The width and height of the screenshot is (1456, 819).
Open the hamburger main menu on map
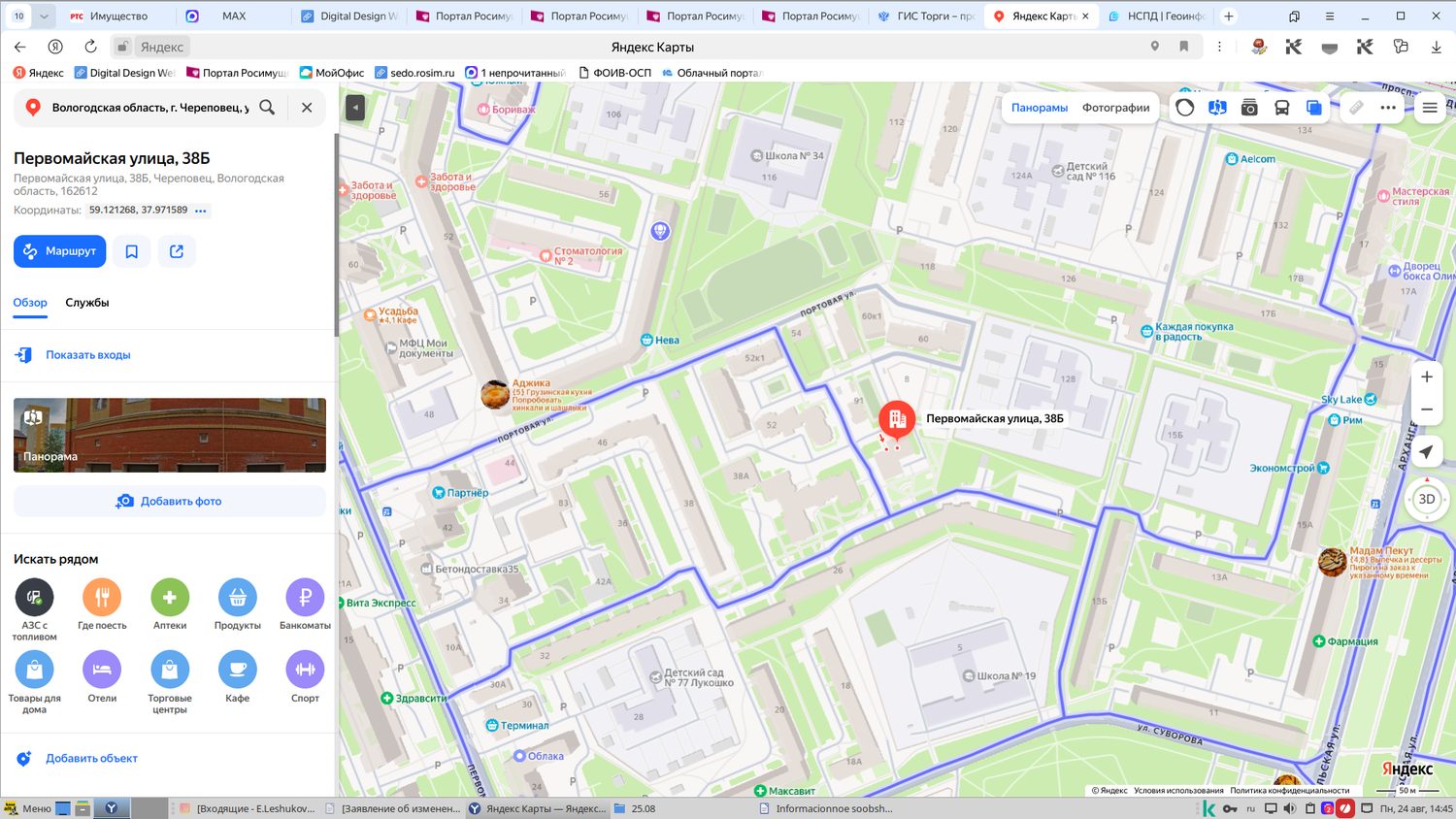[1430, 108]
